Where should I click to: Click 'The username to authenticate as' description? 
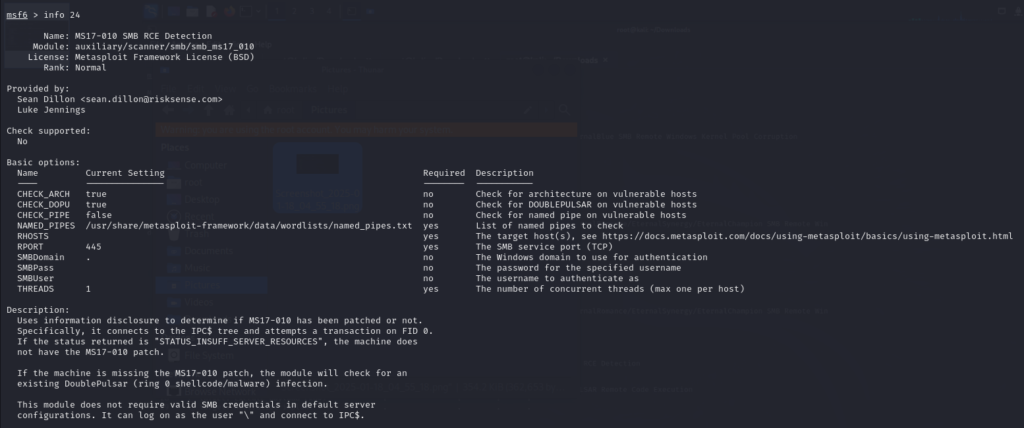tap(557, 278)
